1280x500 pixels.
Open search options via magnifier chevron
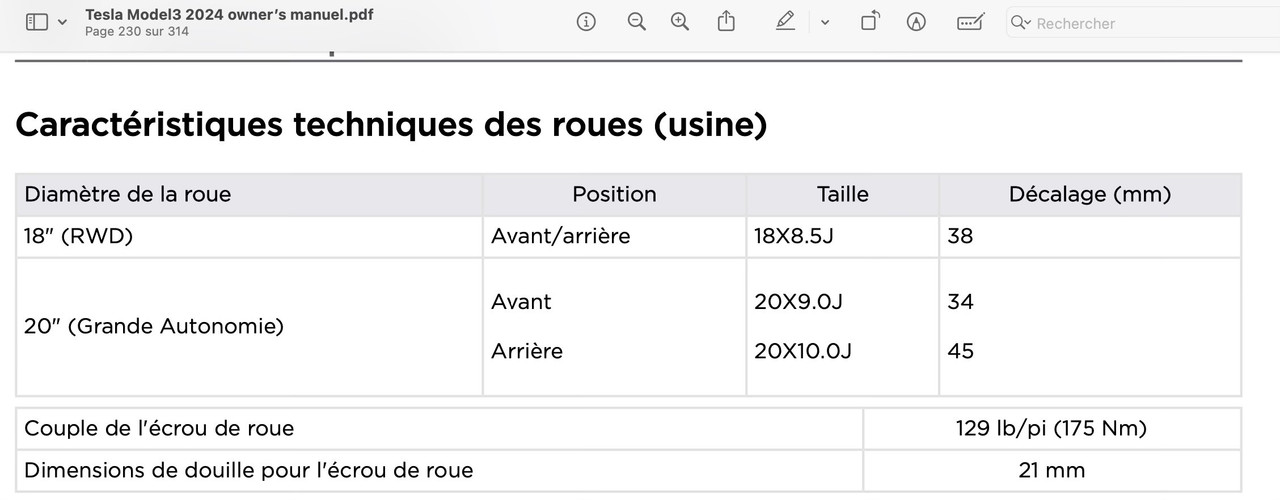tap(1020, 22)
